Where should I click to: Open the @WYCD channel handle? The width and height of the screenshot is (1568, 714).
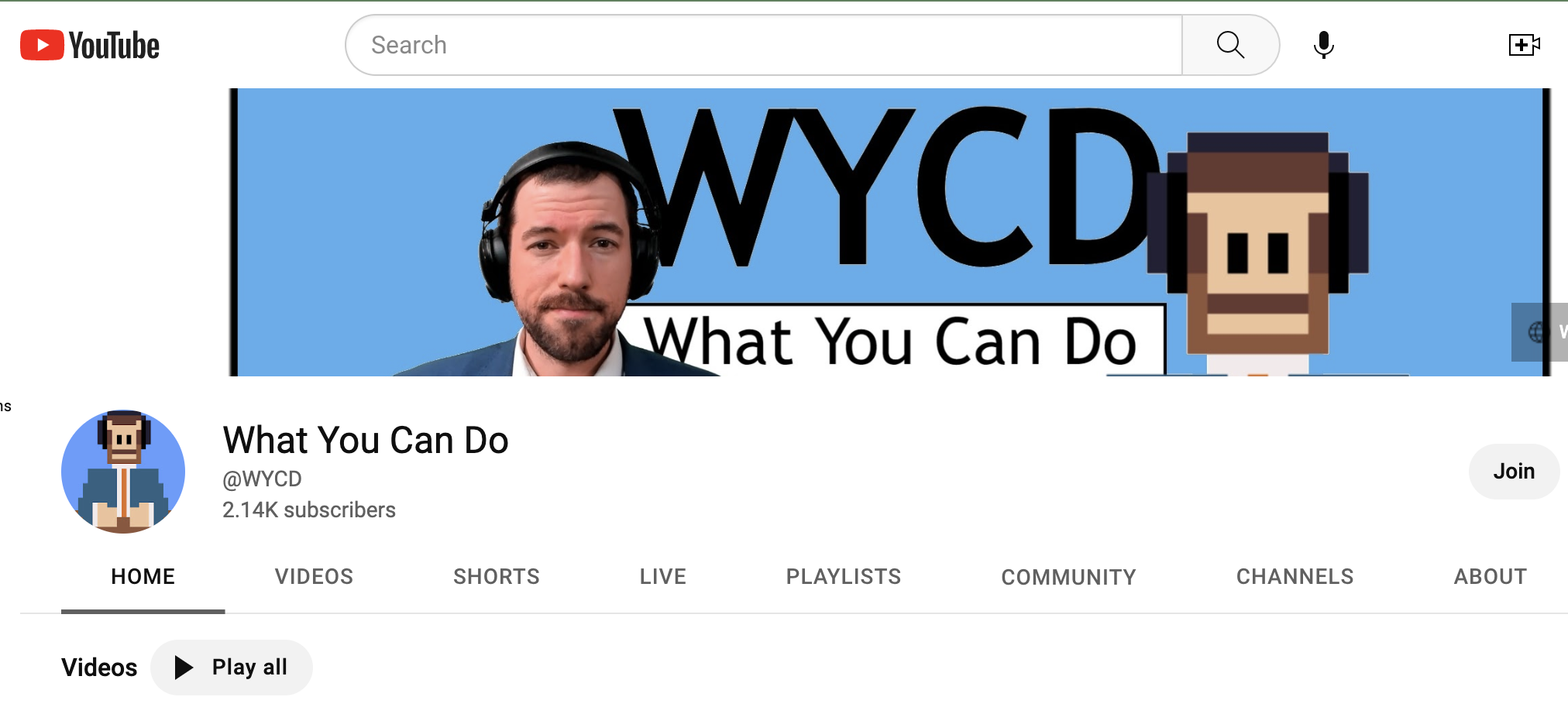point(262,479)
